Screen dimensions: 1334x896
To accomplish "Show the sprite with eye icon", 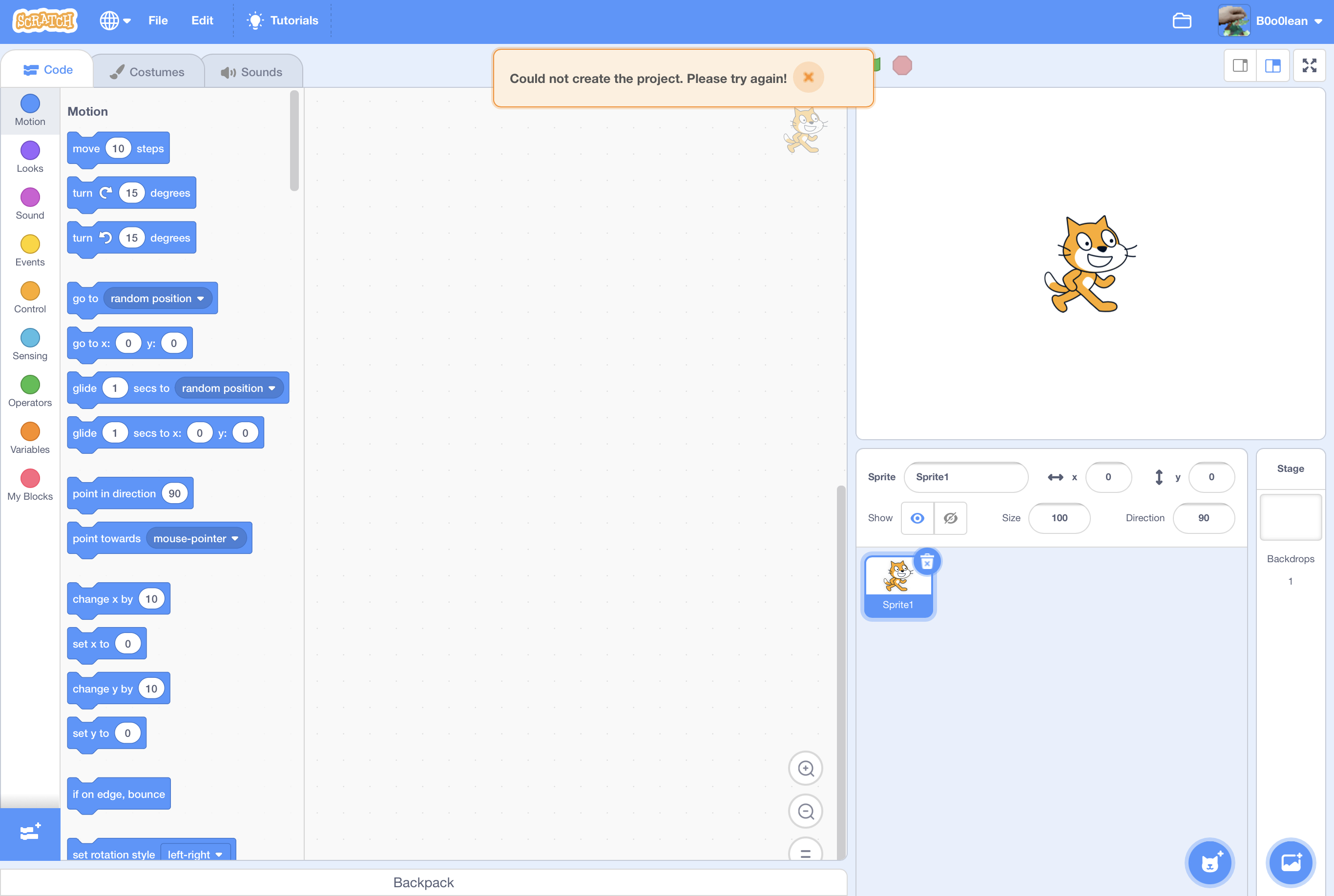I will pyautogui.click(x=917, y=518).
